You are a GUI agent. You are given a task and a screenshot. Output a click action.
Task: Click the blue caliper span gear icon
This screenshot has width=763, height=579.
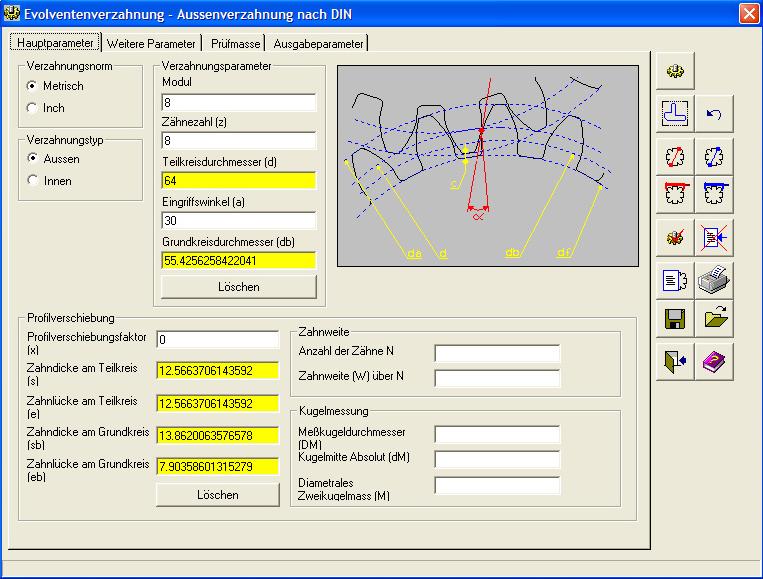click(x=714, y=194)
